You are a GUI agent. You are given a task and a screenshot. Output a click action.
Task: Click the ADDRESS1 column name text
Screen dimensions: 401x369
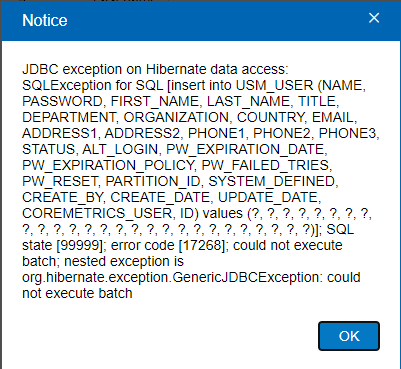(59, 134)
